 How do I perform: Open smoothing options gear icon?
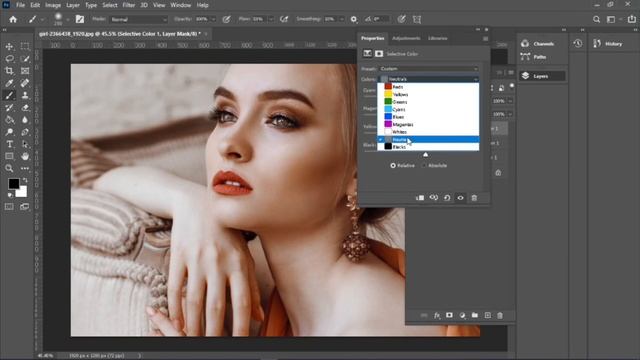[x=354, y=19]
